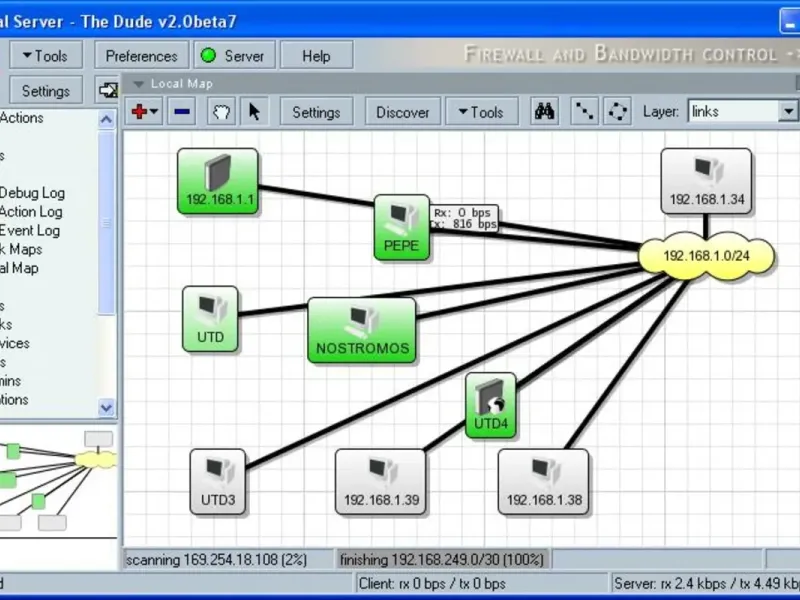
Task: Click the sidebar scroll down arrow
Action: tap(106, 408)
